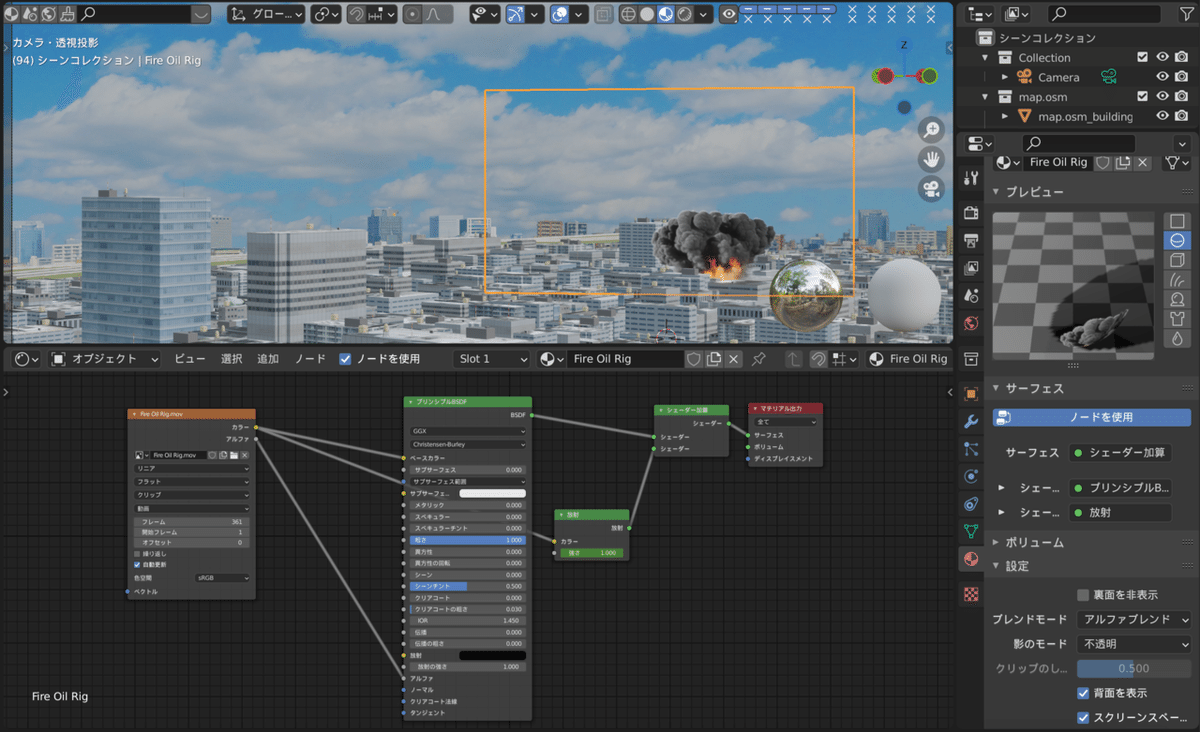Uncheck the 背面を表示 checkbox

pyautogui.click(x=1083, y=693)
